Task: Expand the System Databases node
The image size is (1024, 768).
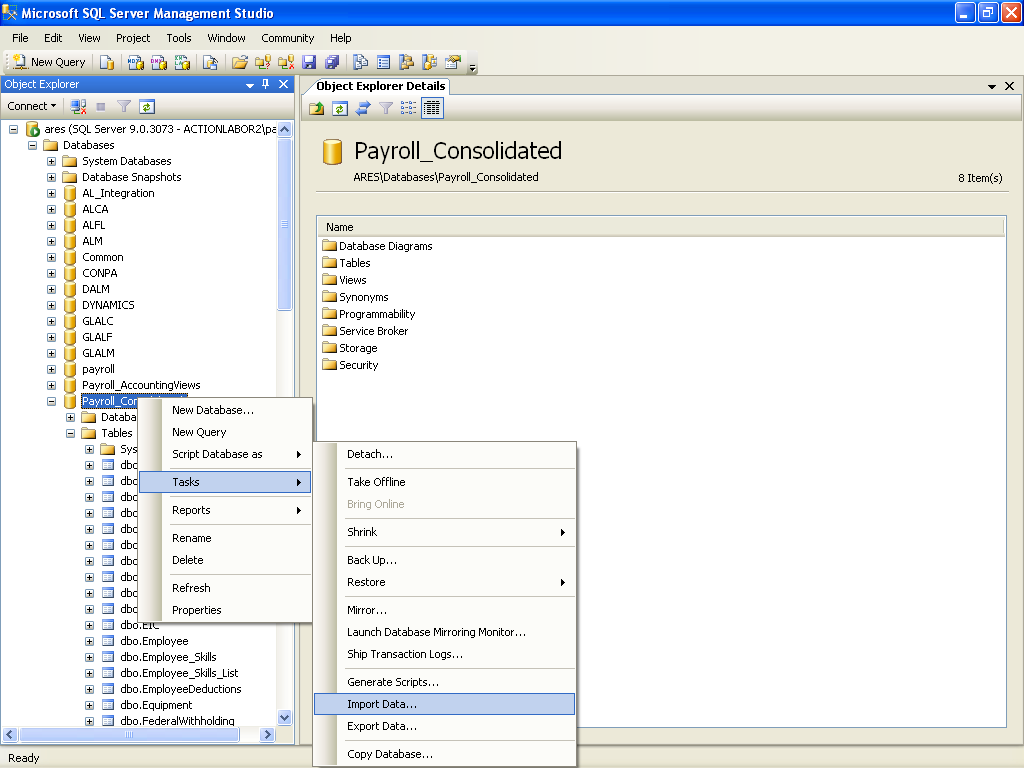Action: pos(51,161)
